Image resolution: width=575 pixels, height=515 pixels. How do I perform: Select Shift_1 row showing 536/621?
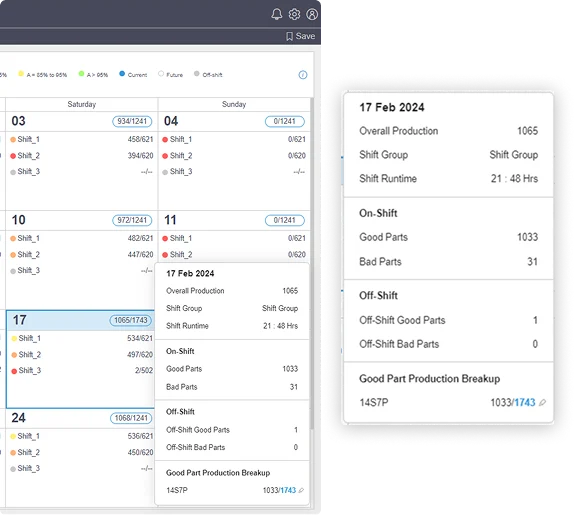[x=81, y=436]
